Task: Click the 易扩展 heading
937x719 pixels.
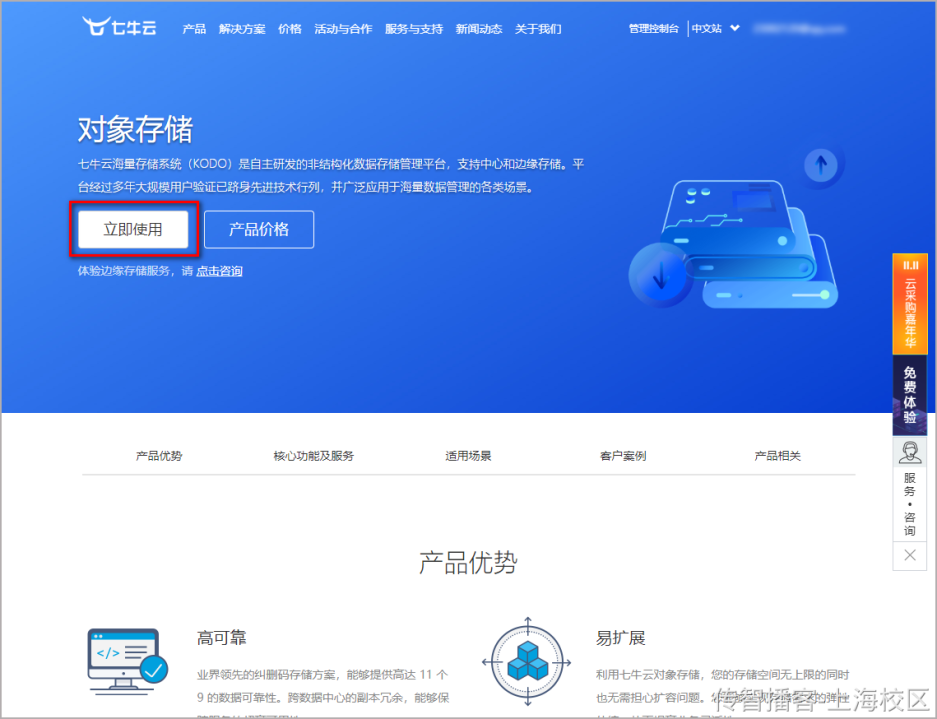Action: coord(620,638)
